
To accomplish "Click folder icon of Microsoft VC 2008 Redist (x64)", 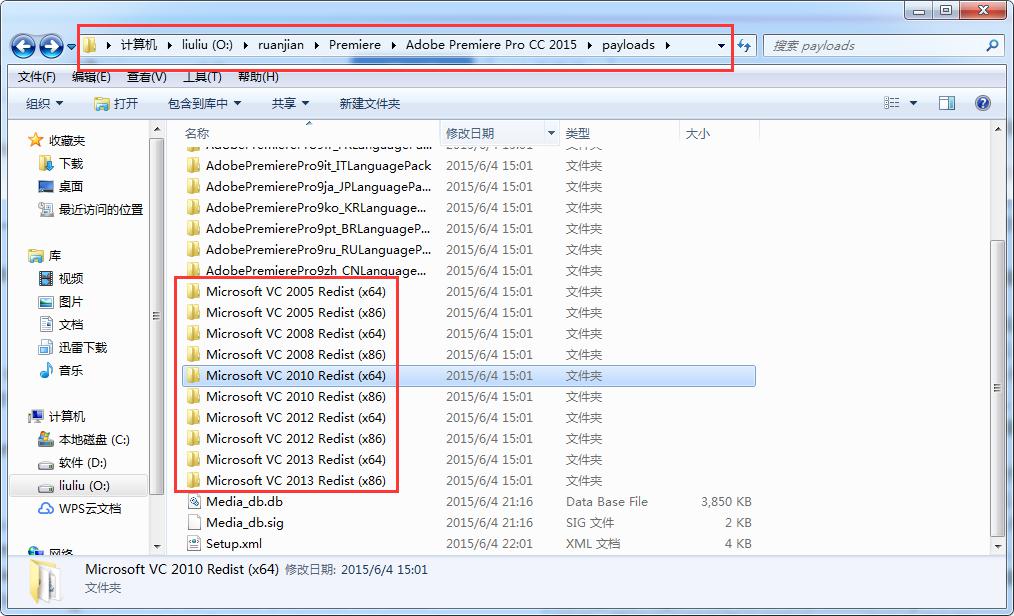I will (193, 334).
